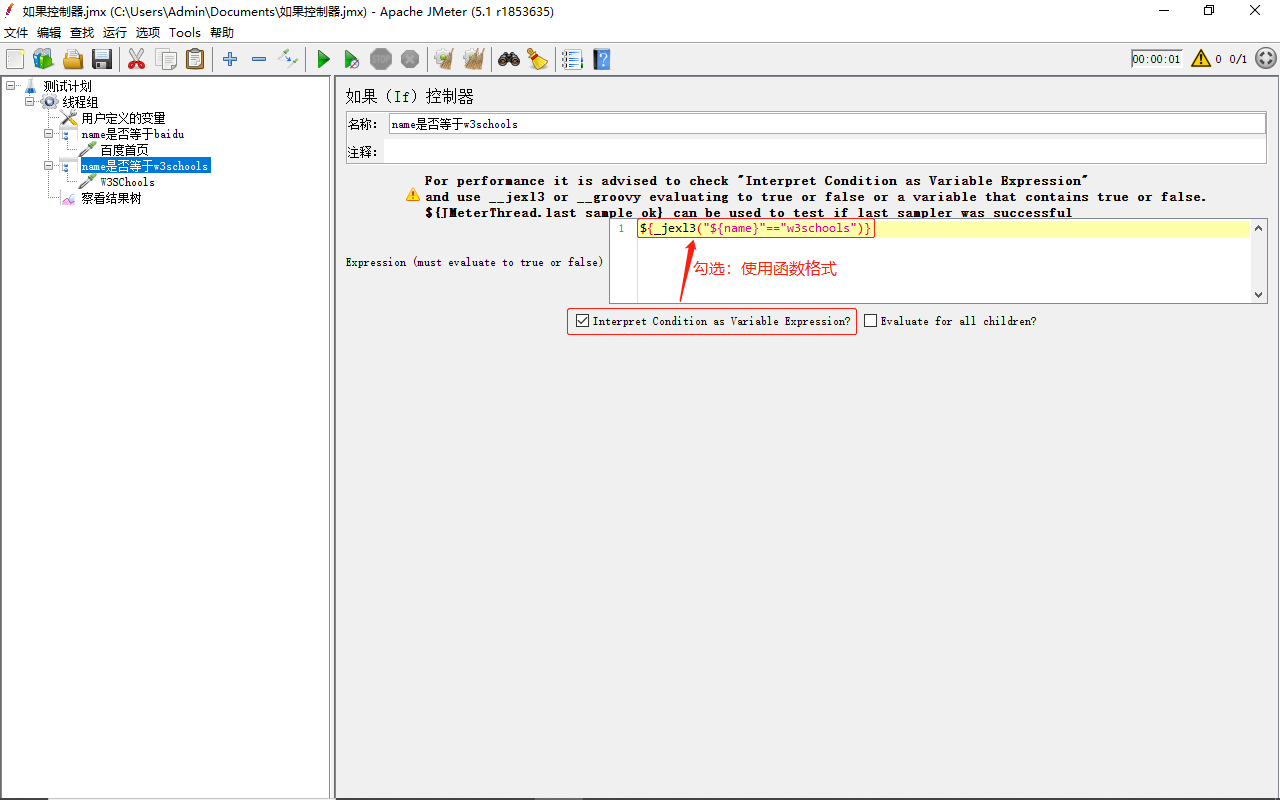Click the thread status circle icon top right
Viewport: 1280px width, 800px height.
[1265, 59]
